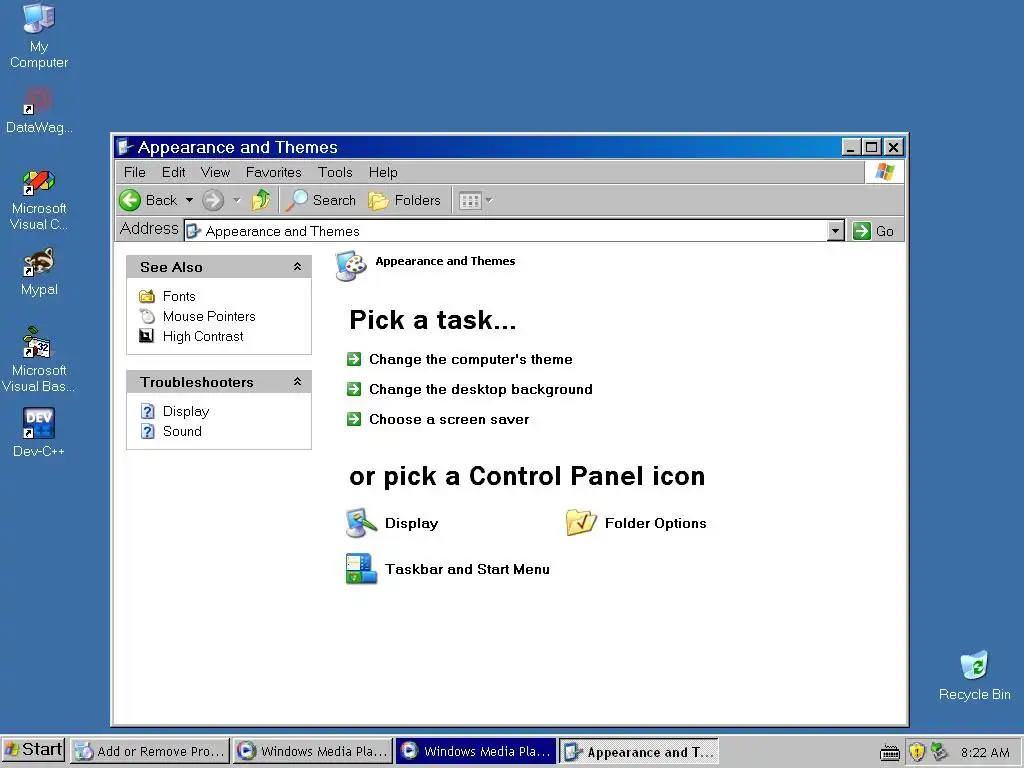Open the Help menu
Image resolution: width=1024 pixels, height=768 pixels.
pyautogui.click(x=383, y=172)
